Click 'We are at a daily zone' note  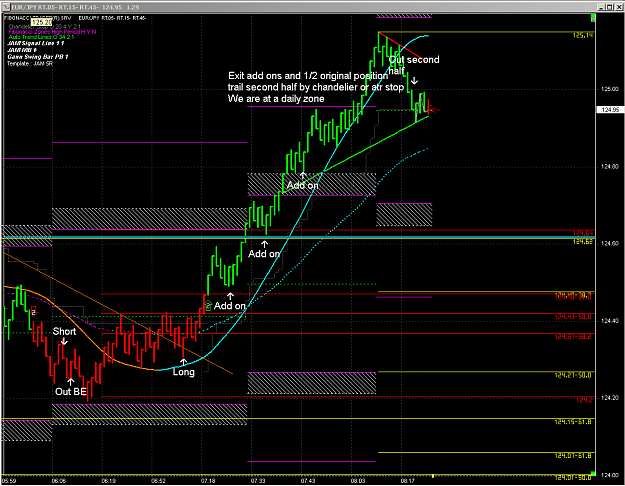pos(276,99)
